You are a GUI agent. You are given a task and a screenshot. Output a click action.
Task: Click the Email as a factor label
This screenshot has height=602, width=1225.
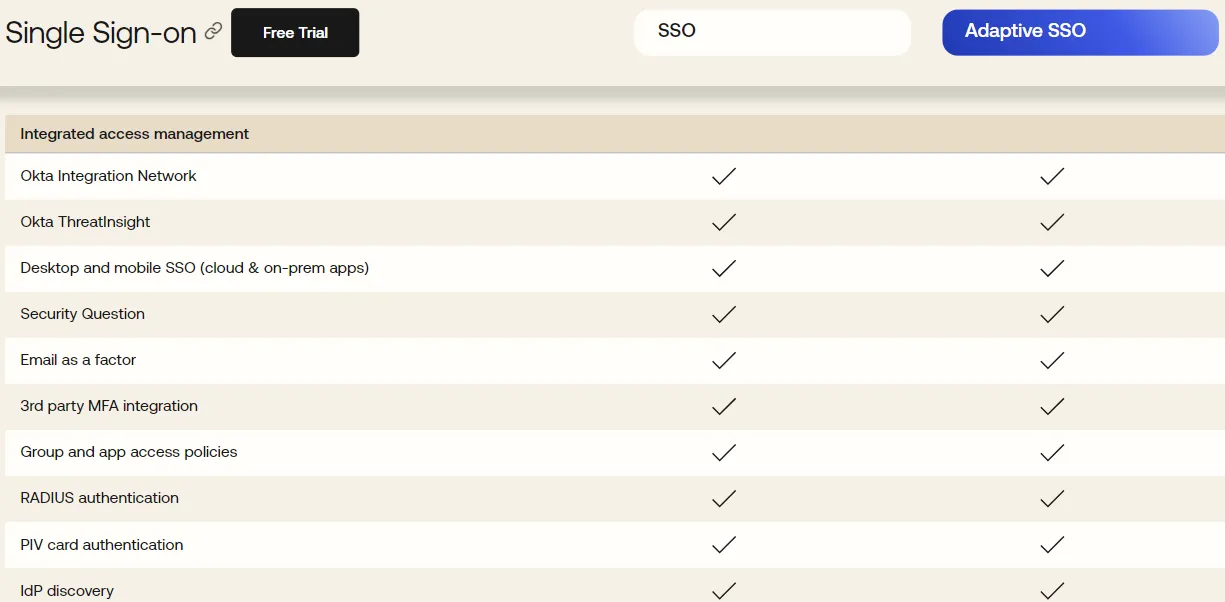click(78, 360)
